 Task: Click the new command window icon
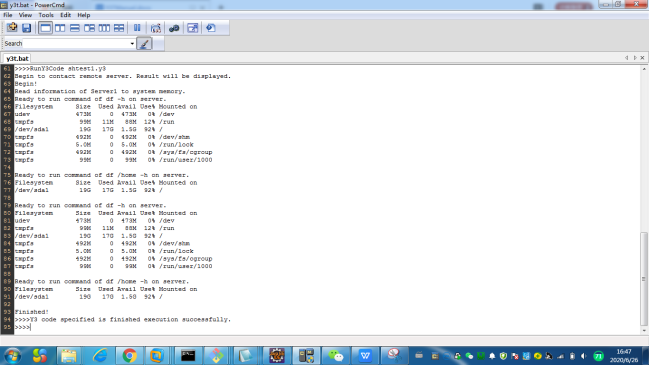12,28
